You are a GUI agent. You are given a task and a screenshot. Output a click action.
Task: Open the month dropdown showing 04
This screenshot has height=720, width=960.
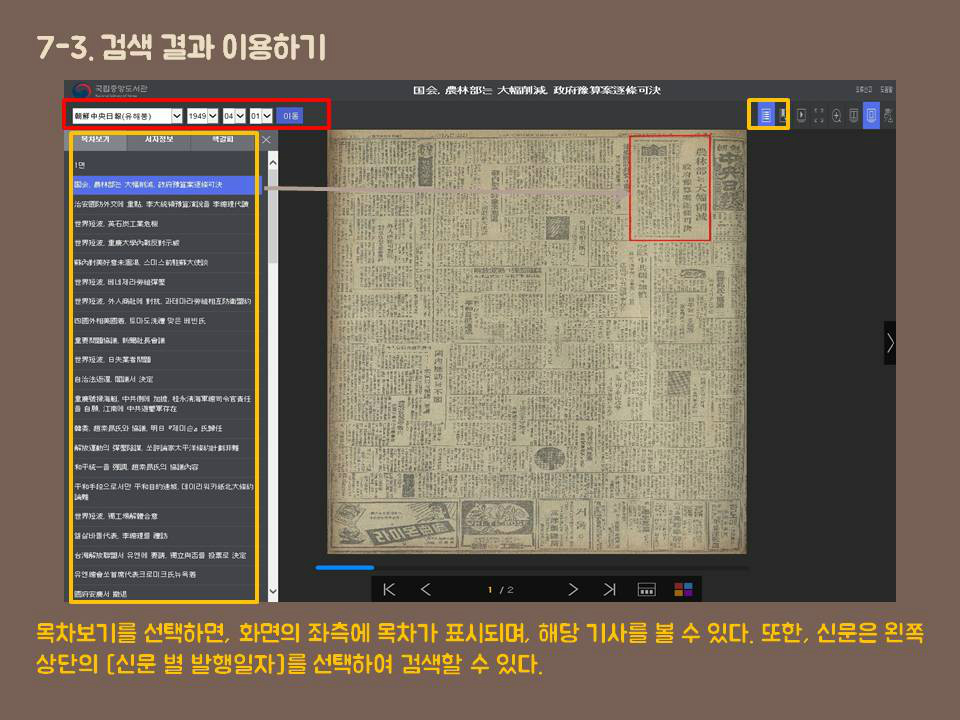pos(234,116)
